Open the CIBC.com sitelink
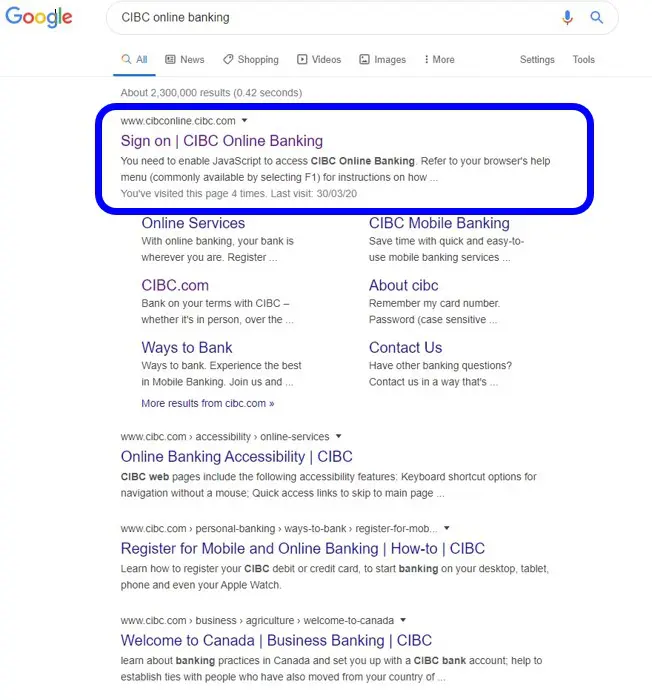The width and height of the screenshot is (652, 700). click(x=175, y=285)
